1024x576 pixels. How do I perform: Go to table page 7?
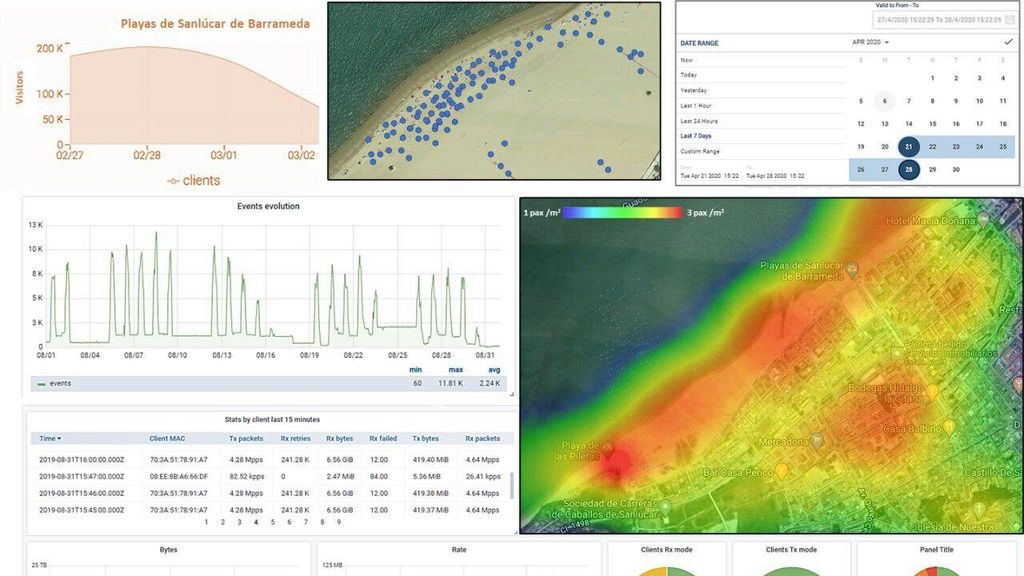306,522
